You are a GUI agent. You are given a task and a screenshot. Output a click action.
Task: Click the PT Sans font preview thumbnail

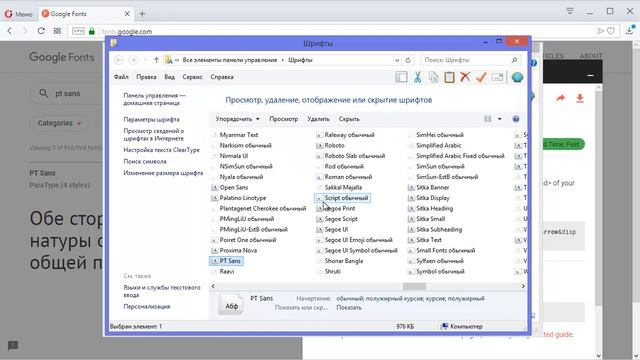pyautogui.click(x=231, y=305)
